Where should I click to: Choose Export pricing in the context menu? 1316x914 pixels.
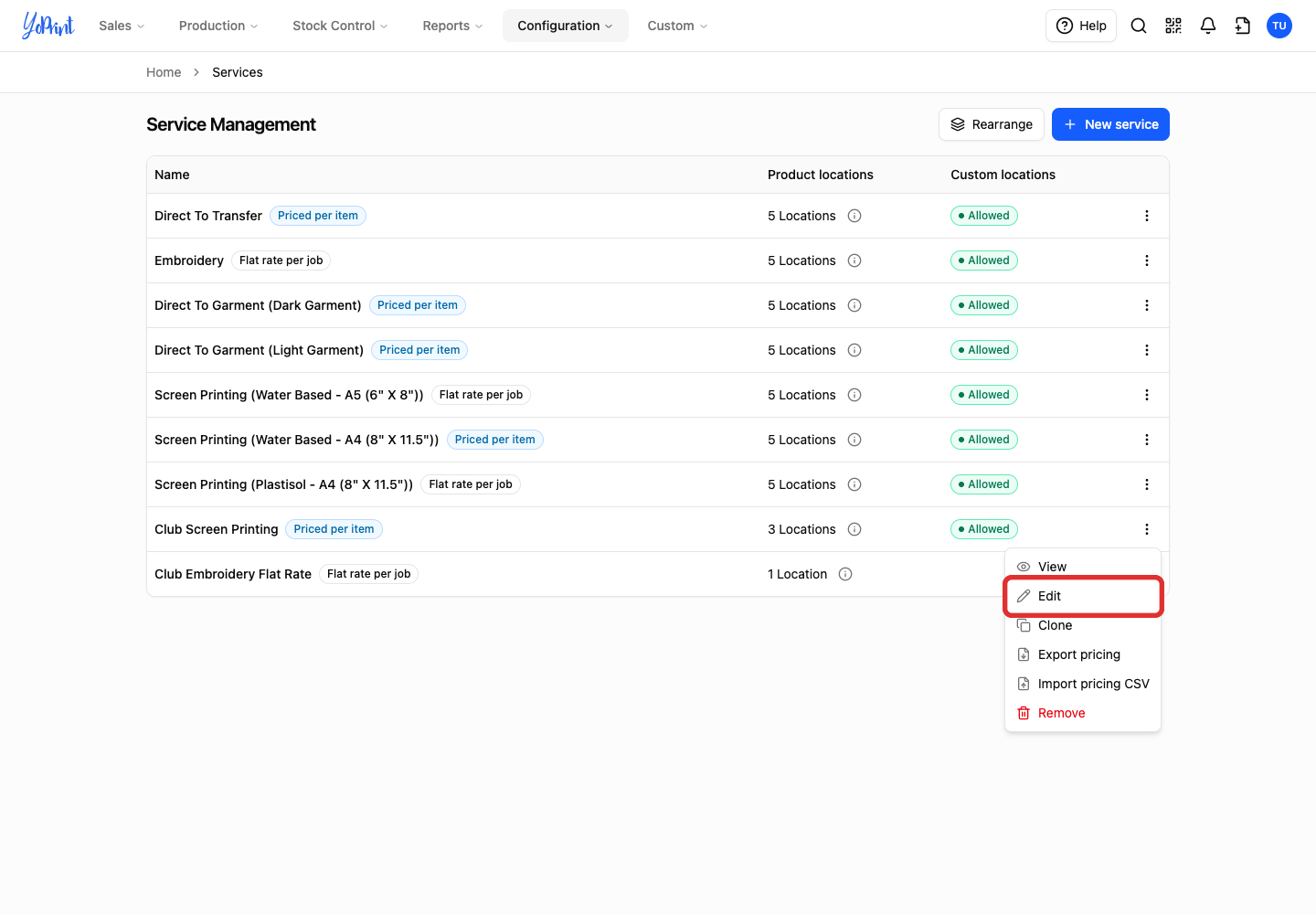click(1083, 654)
